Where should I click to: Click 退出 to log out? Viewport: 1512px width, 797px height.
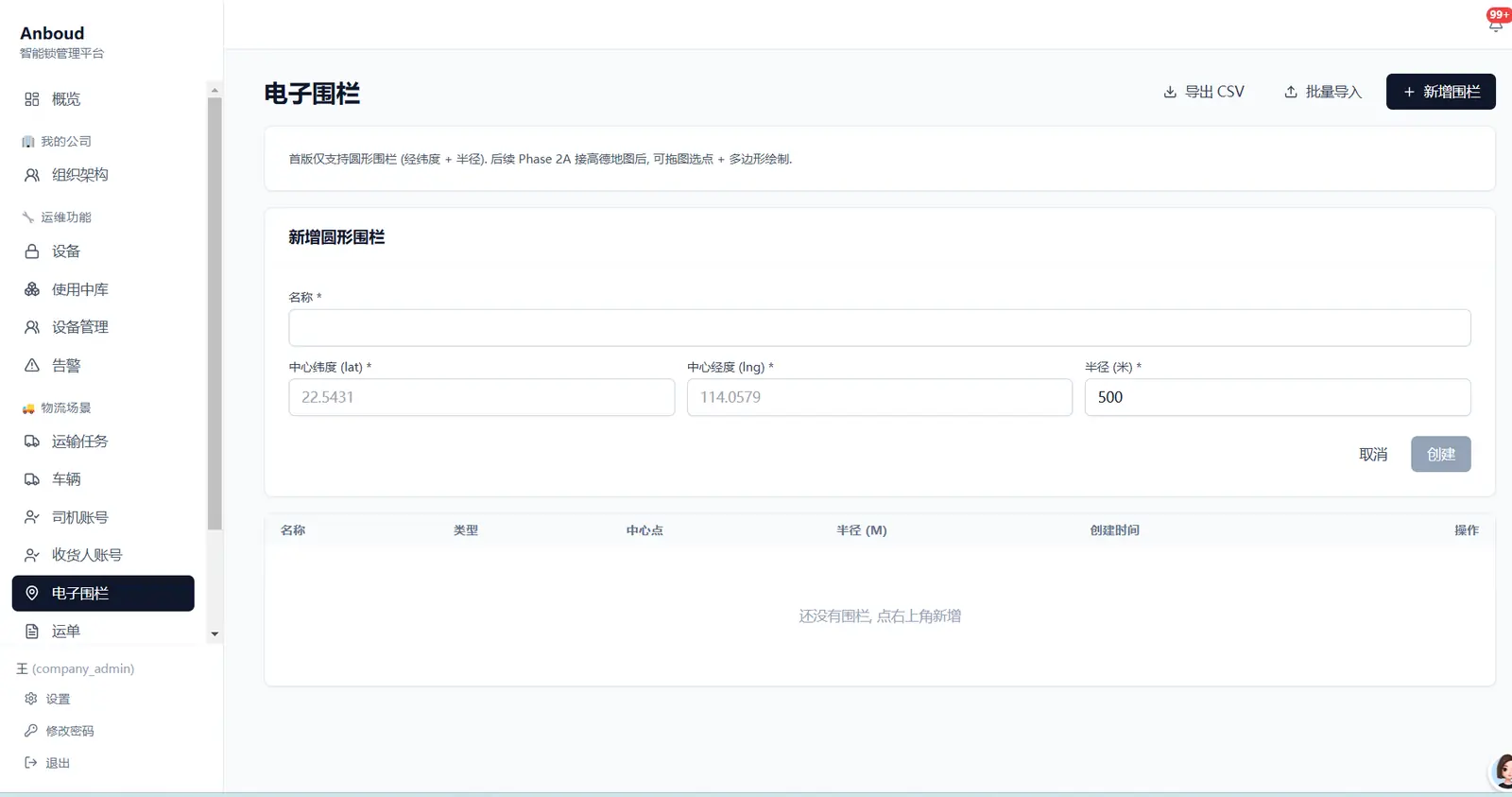click(58, 763)
